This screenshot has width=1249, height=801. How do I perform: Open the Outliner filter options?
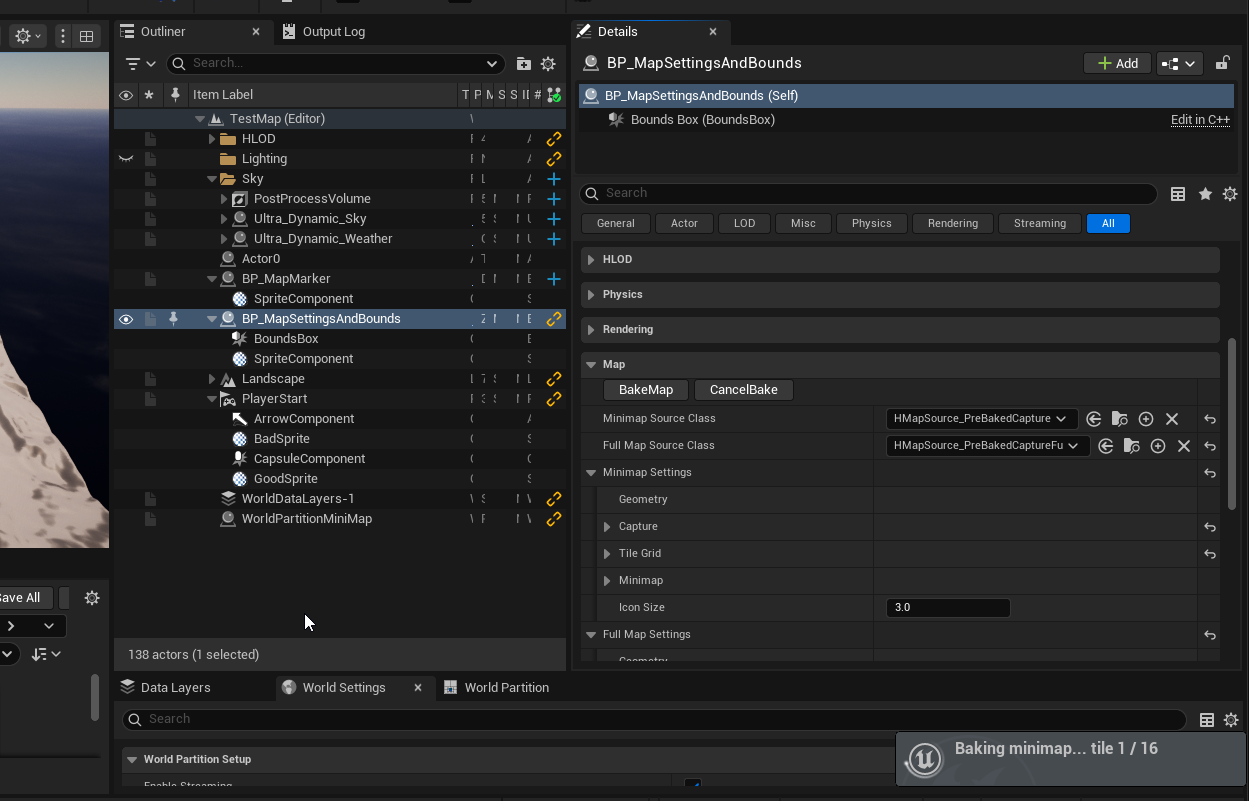click(140, 63)
